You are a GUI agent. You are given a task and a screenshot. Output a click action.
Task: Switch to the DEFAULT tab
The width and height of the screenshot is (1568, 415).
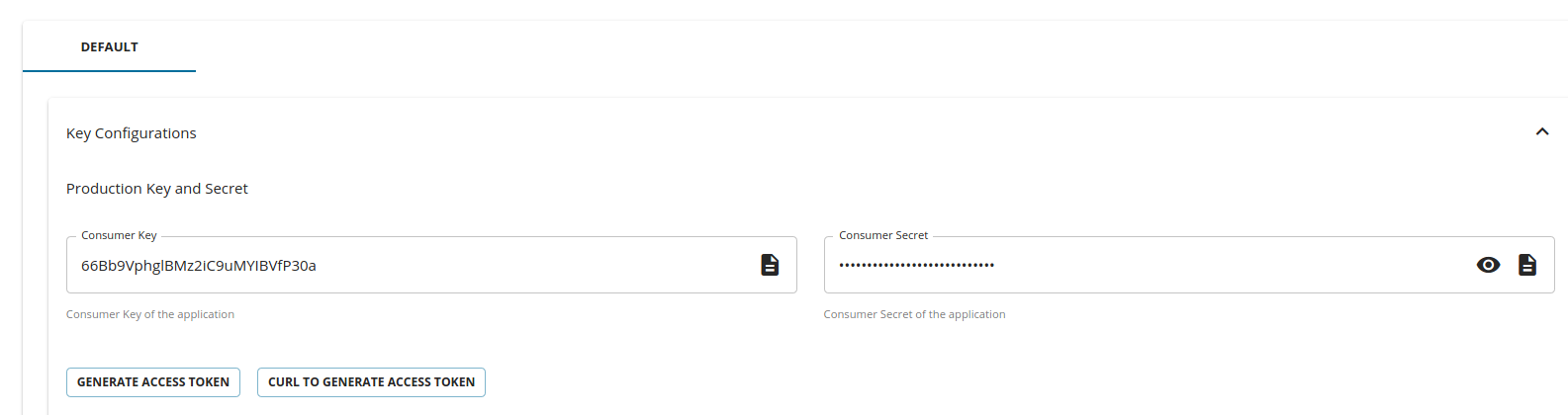click(x=110, y=47)
